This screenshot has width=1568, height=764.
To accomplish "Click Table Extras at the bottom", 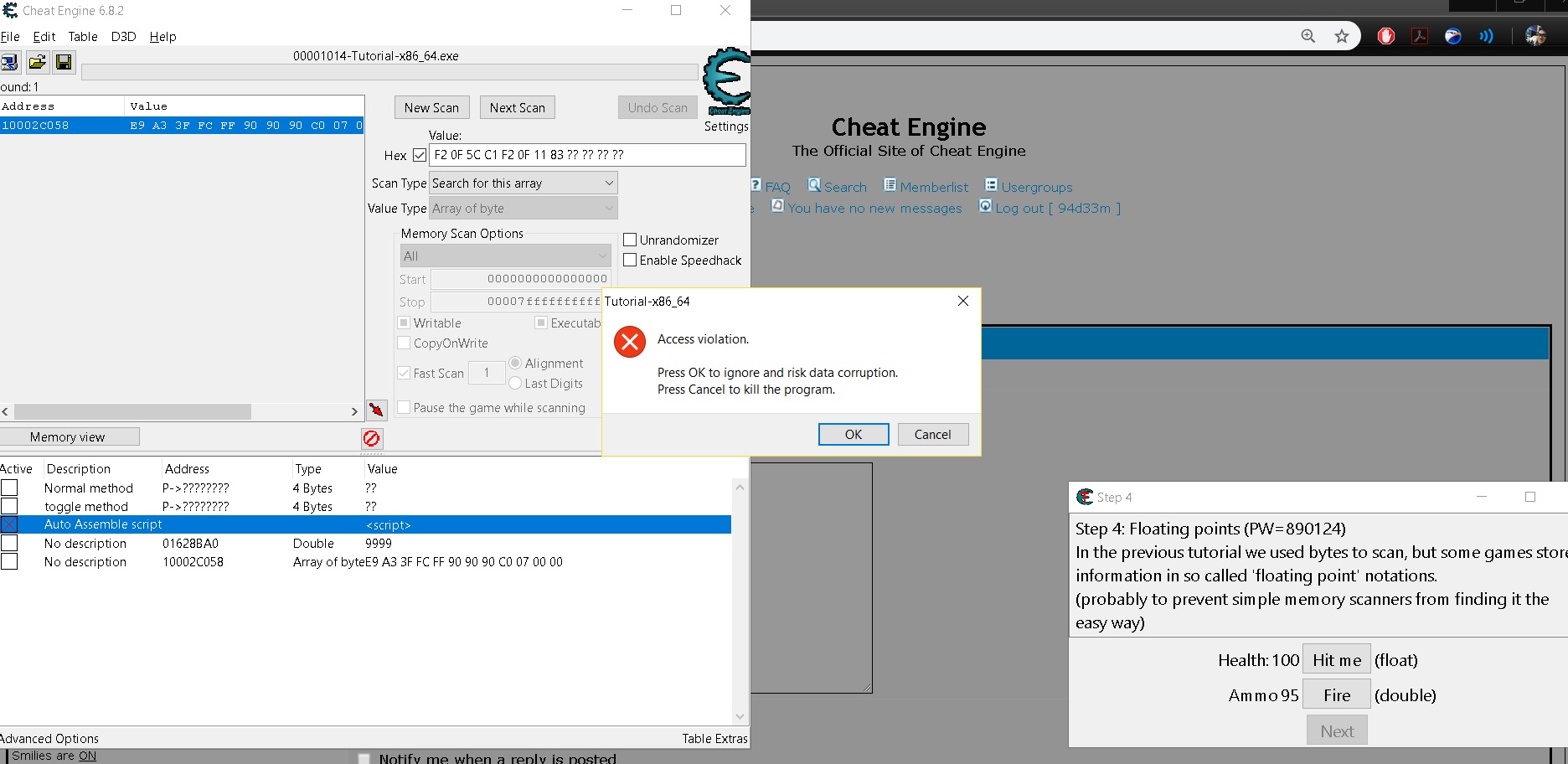I will pyautogui.click(x=714, y=738).
